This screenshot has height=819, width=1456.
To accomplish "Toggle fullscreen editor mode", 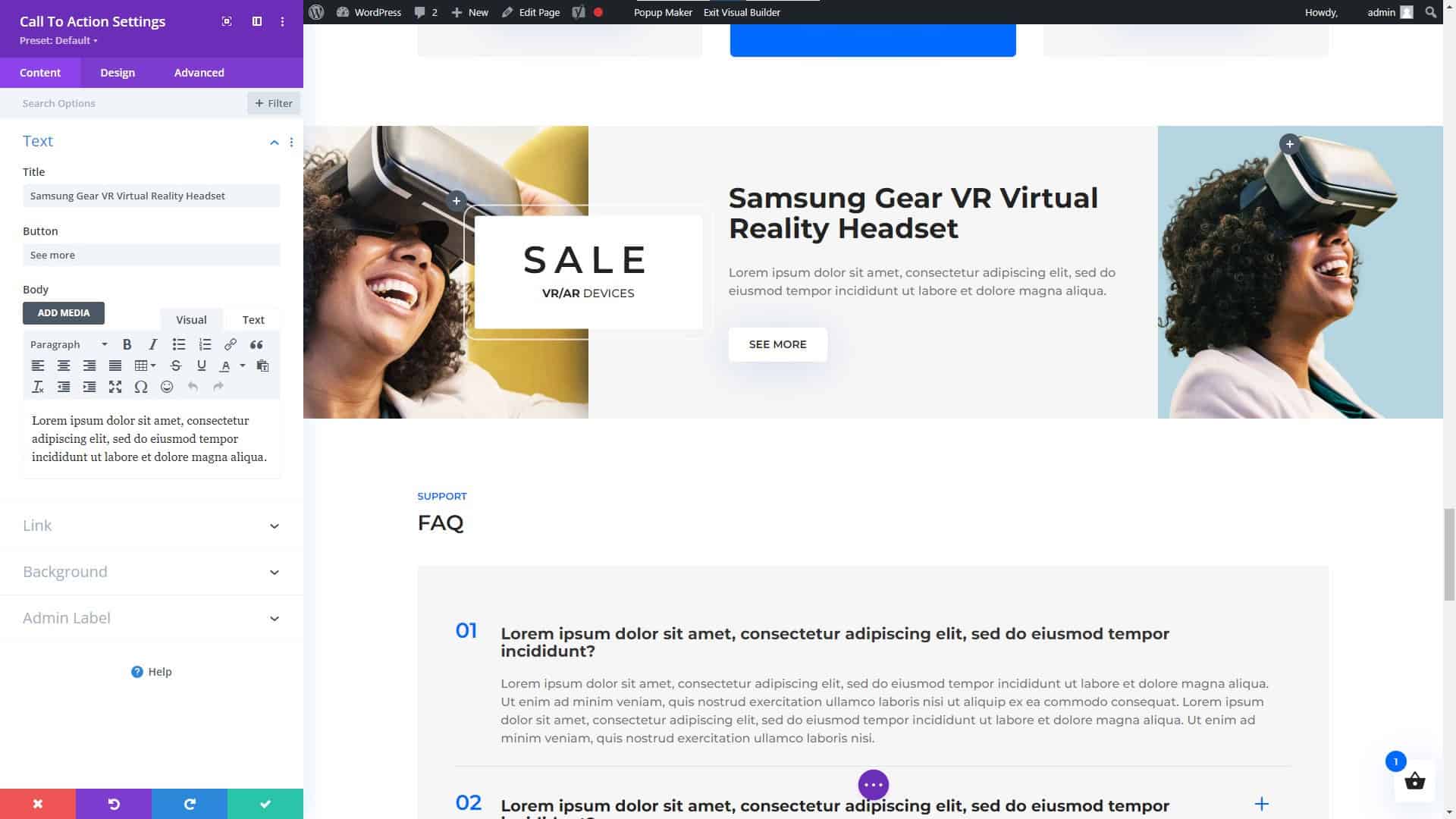I will point(115,387).
